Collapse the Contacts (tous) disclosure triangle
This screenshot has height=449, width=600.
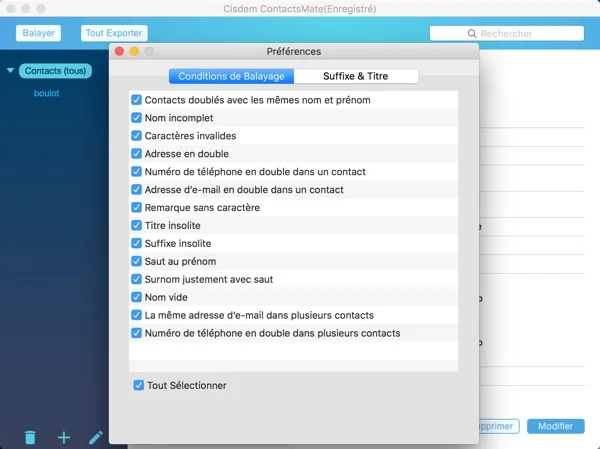pos(10,70)
